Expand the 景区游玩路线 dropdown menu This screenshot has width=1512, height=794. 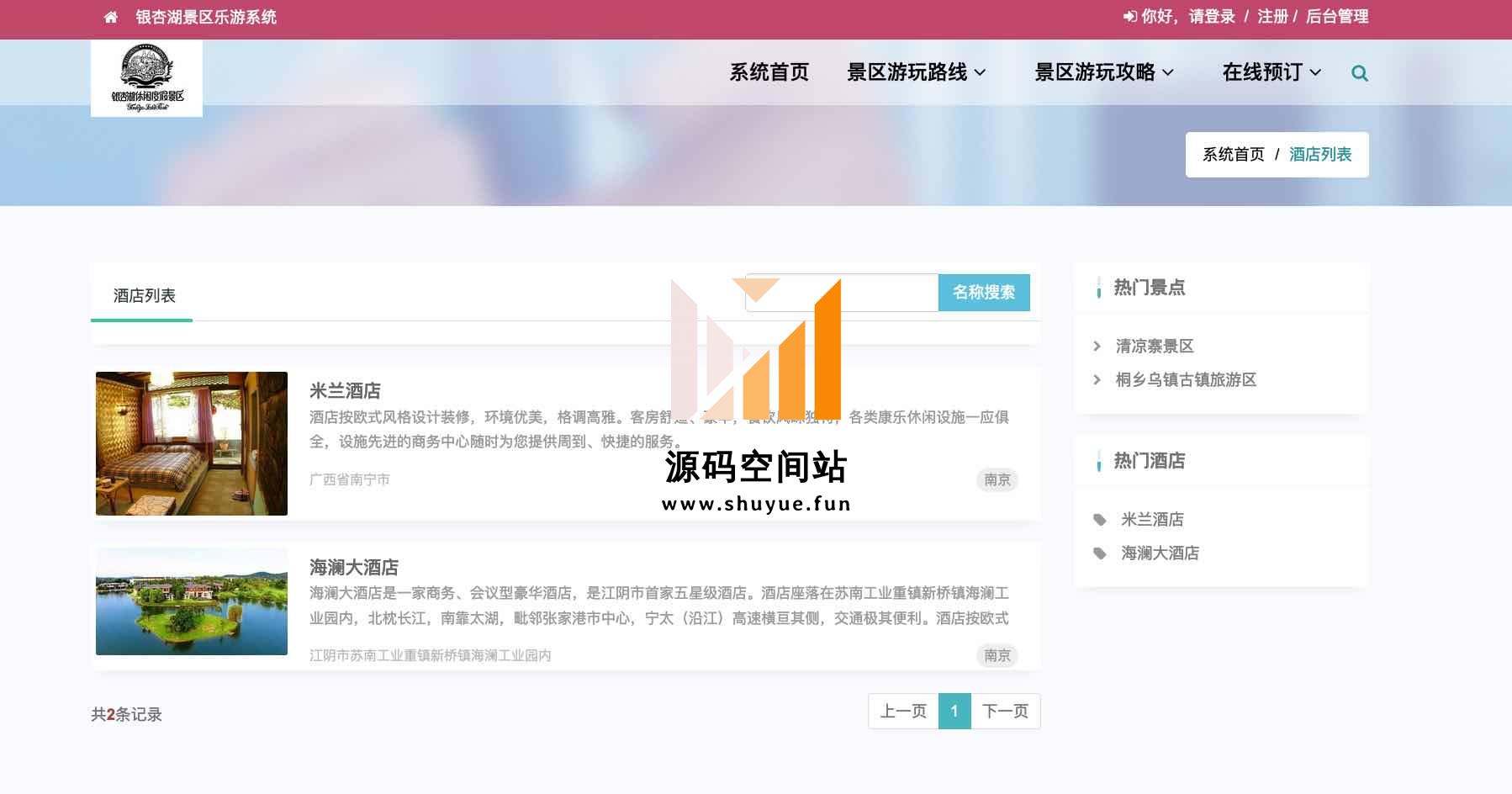click(x=916, y=72)
